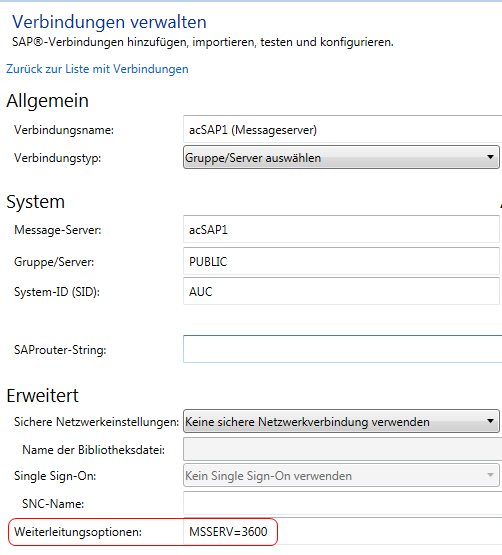
Task: Click the Weiterleitungsoptionen field with MSSERV=3600
Action: pos(342,532)
